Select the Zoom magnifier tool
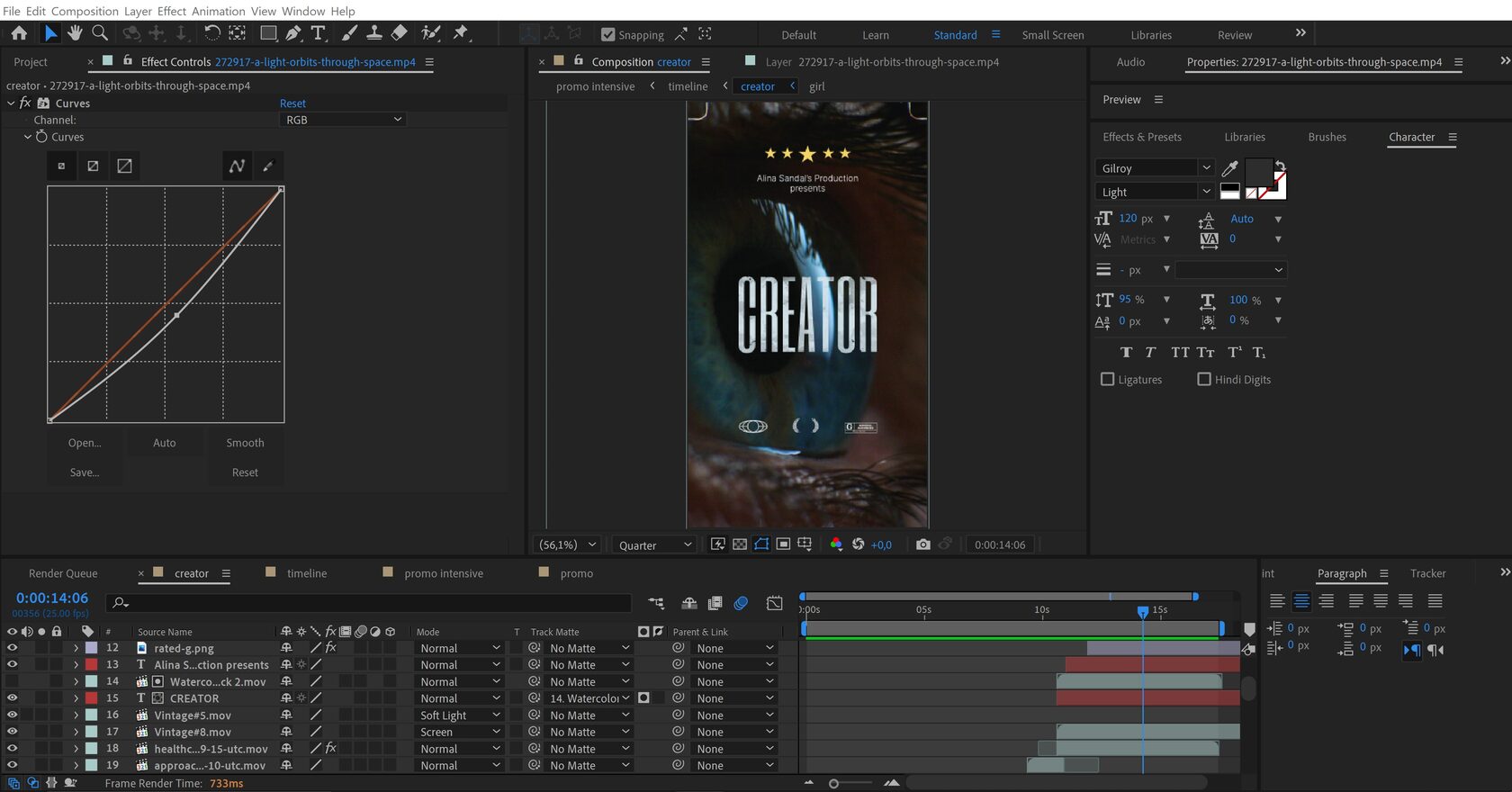Viewport: 1512px width, 792px height. click(x=100, y=33)
